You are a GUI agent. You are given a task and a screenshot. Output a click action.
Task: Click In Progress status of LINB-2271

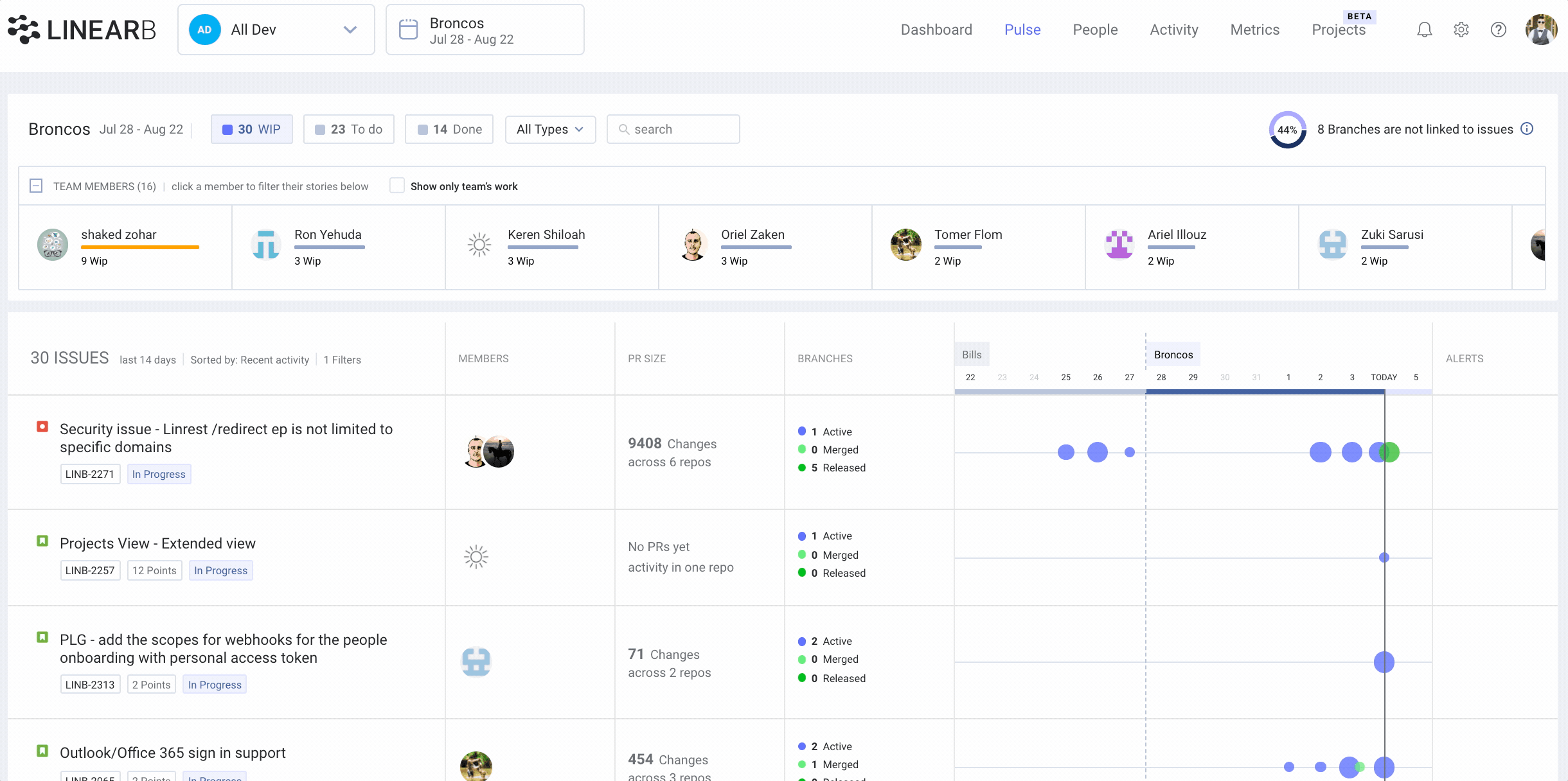pos(159,474)
